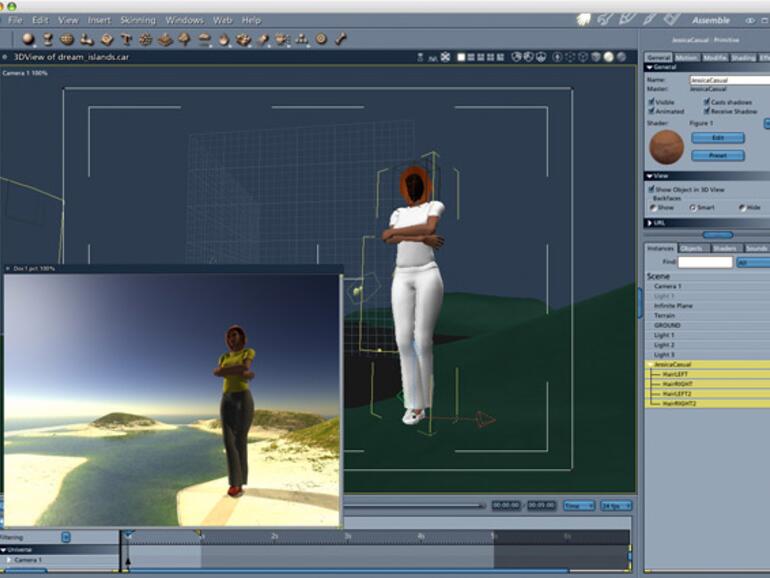The height and width of the screenshot is (578, 770).
Task: Expand the URL section
Action: pyautogui.click(x=650, y=222)
